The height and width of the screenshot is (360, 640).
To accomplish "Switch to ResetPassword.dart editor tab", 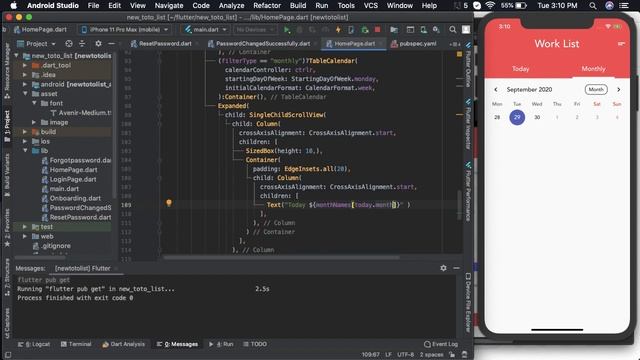I will coord(165,44).
